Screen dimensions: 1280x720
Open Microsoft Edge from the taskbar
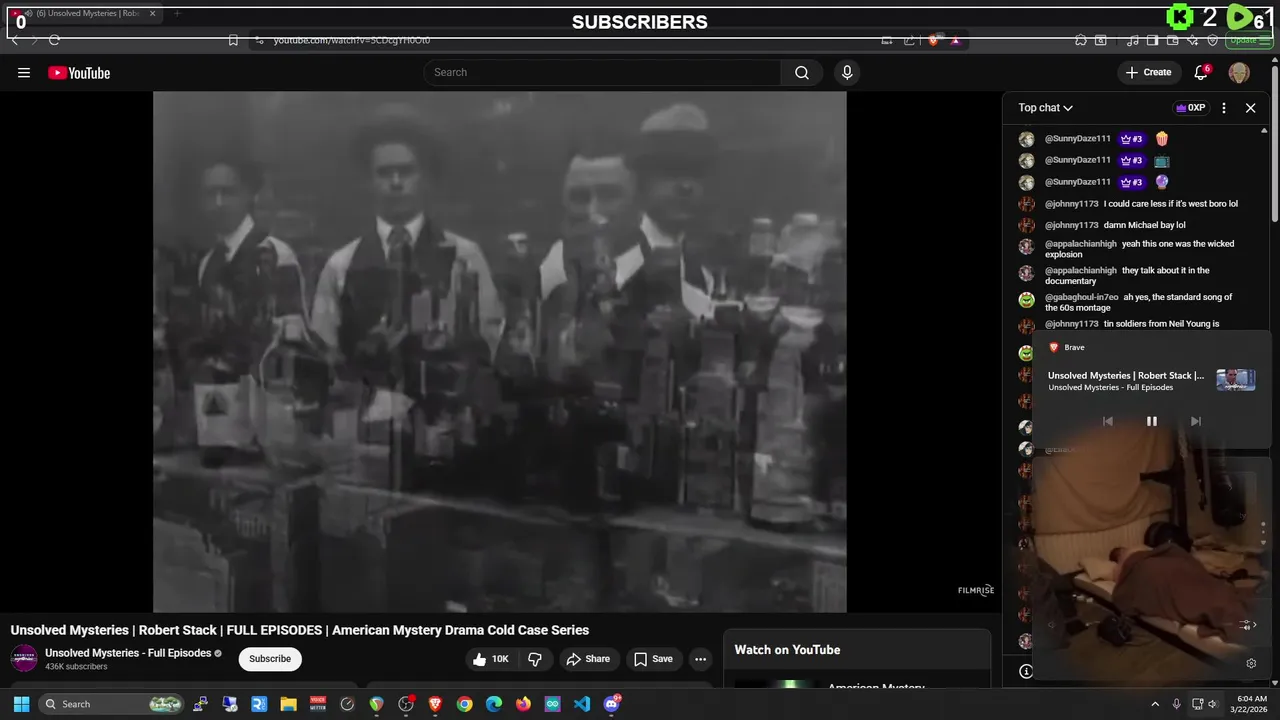[x=494, y=704]
